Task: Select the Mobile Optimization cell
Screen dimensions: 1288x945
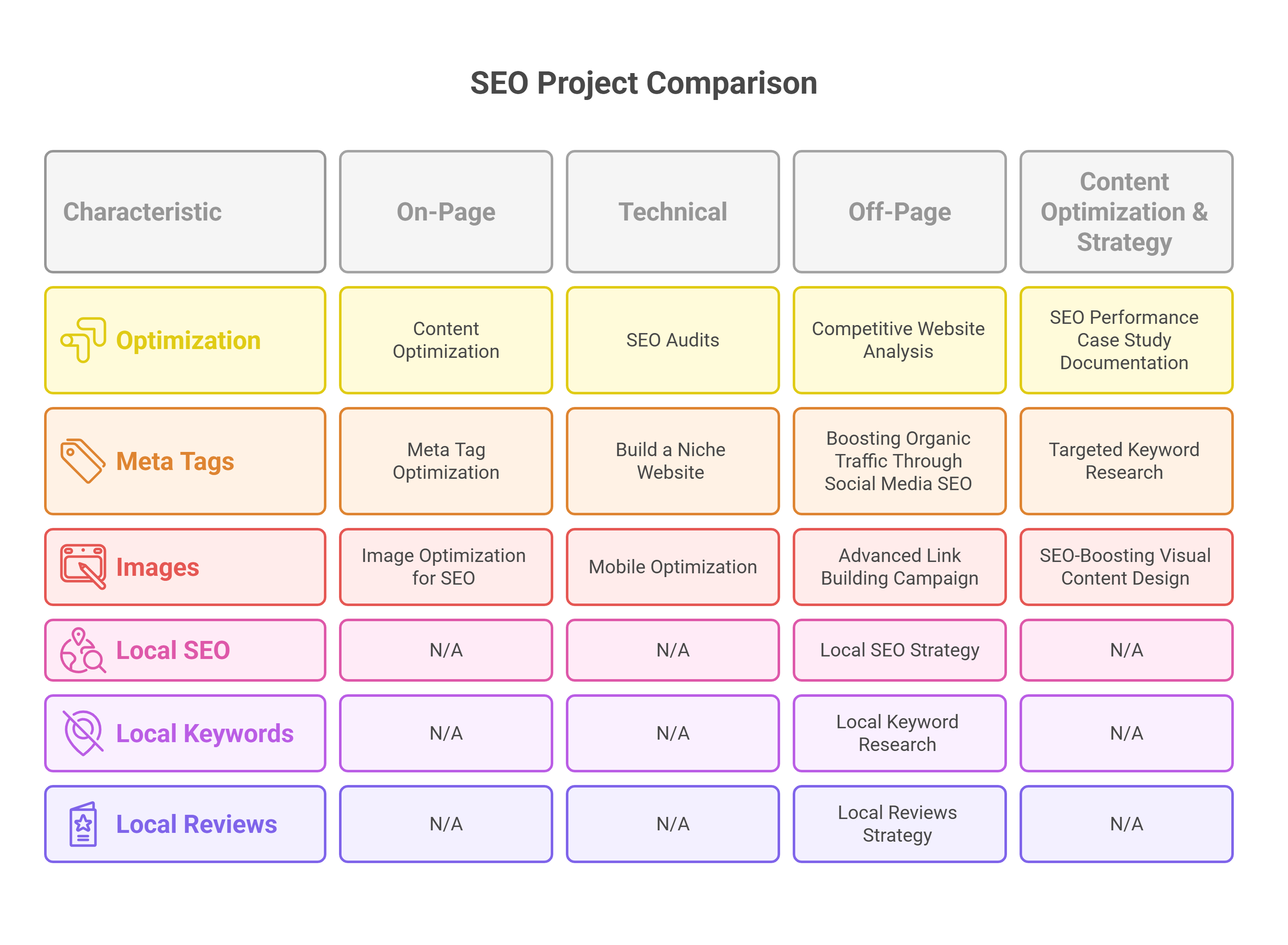Action: click(672, 566)
